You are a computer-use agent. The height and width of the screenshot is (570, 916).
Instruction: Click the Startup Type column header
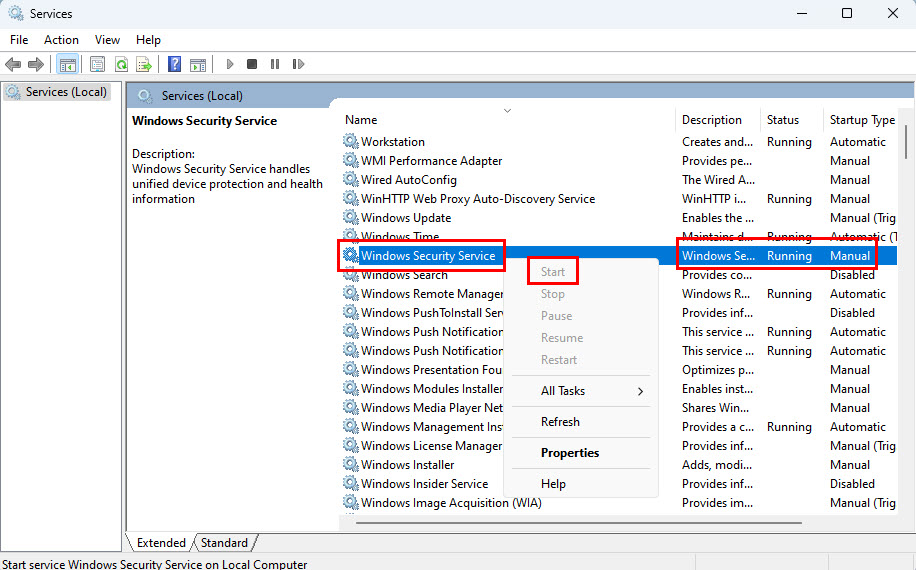pyautogui.click(x=861, y=120)
